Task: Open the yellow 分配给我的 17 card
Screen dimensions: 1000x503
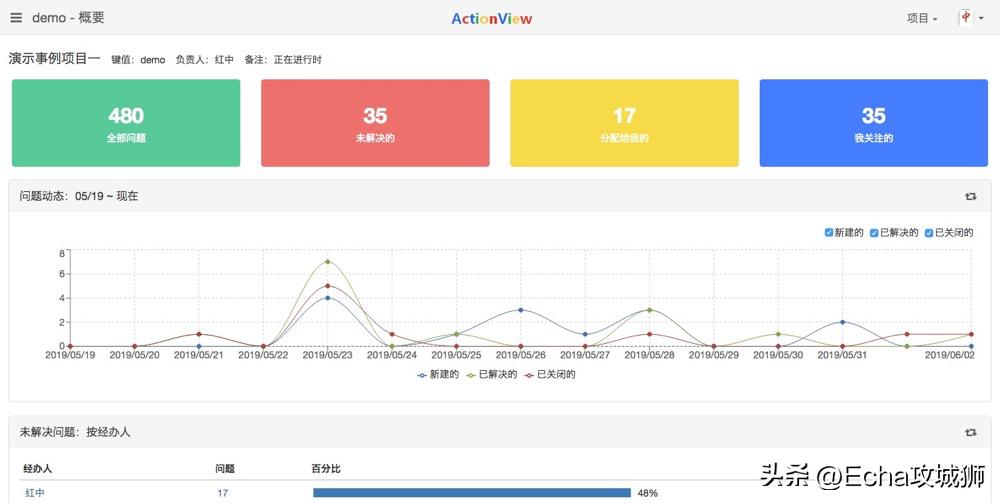Action: [624, 123]
